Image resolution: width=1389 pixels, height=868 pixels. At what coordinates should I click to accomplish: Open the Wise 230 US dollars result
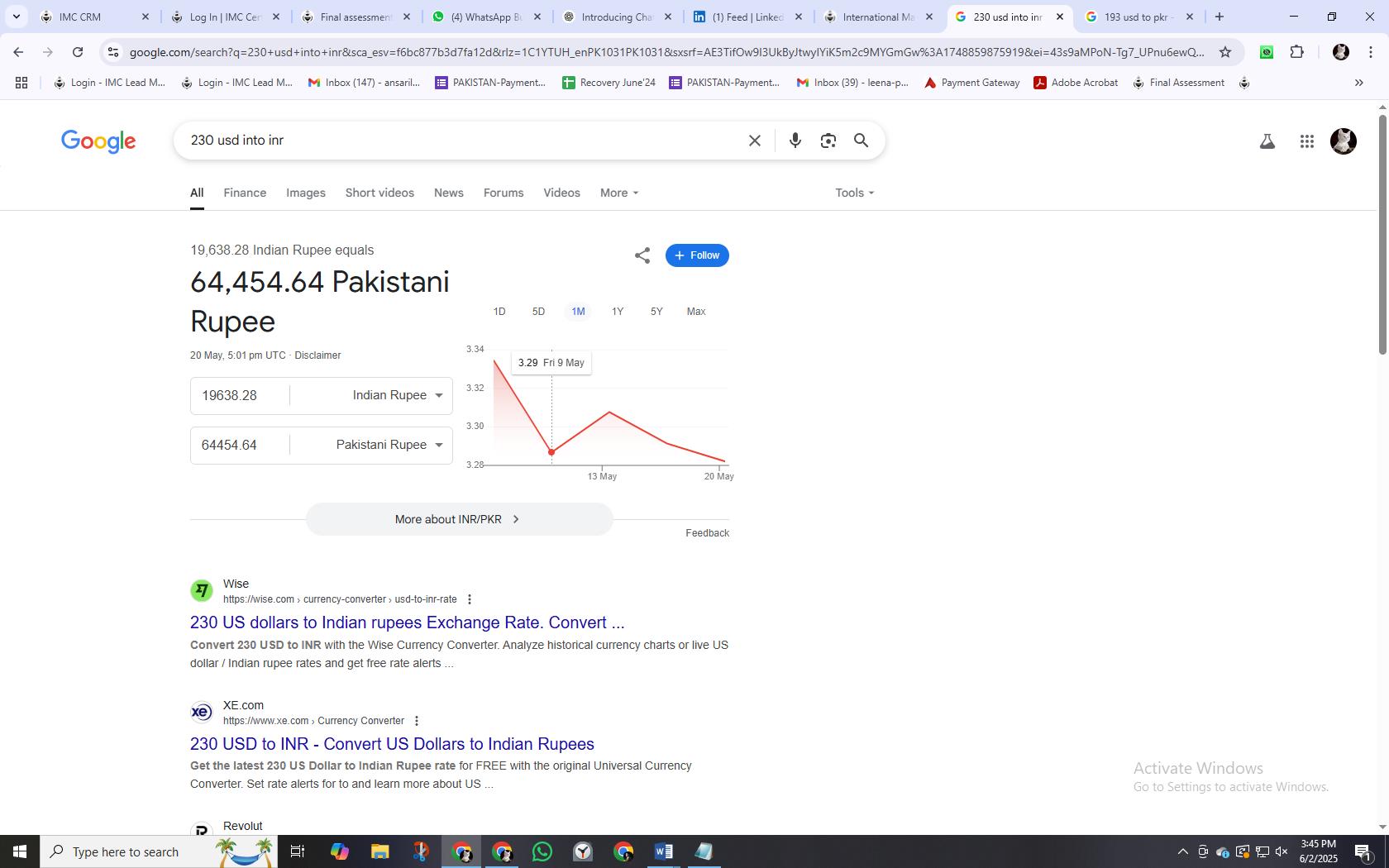[407, 622]
